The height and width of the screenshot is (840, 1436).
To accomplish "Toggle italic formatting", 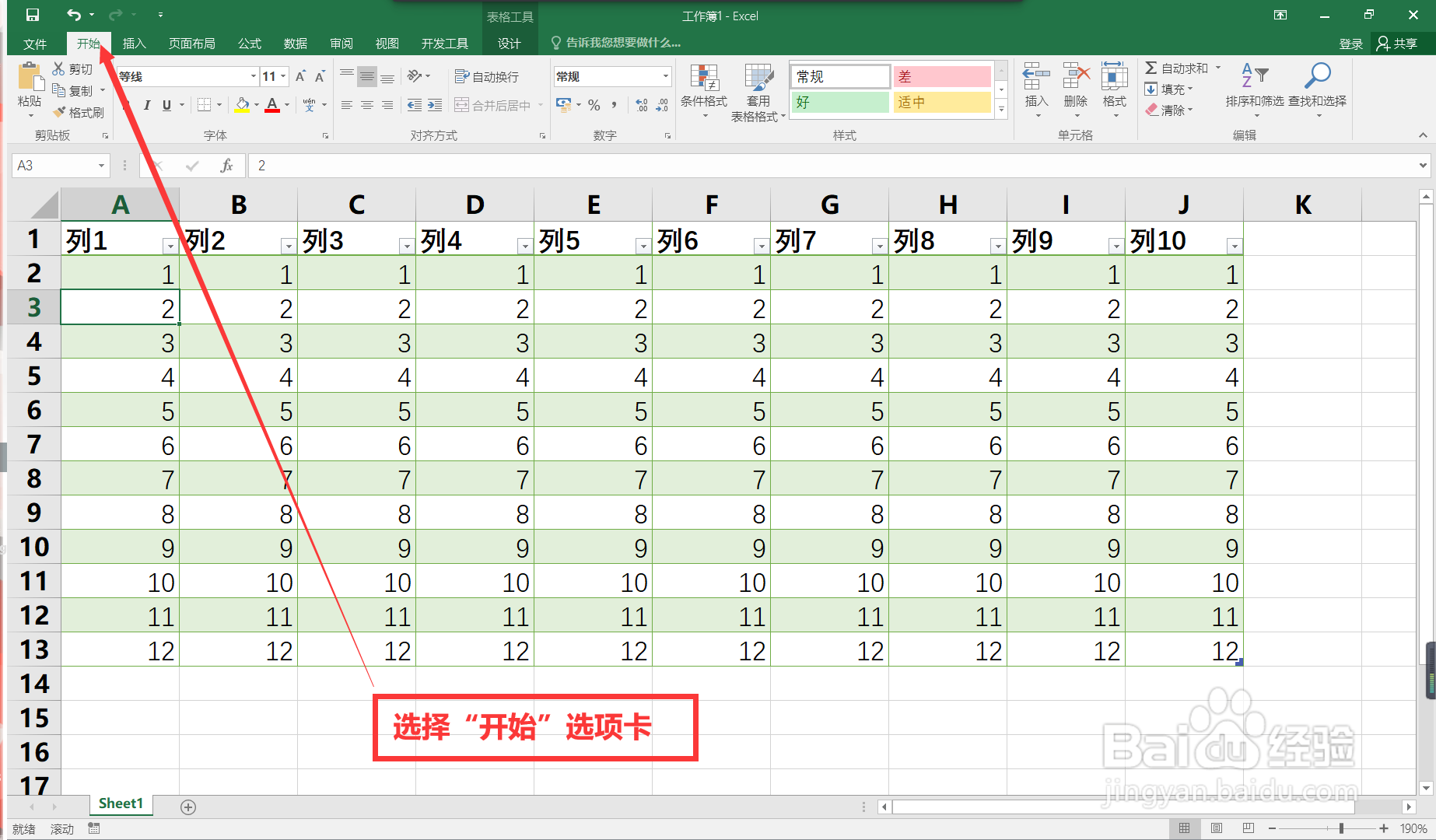I will click(x=147, y=105).
